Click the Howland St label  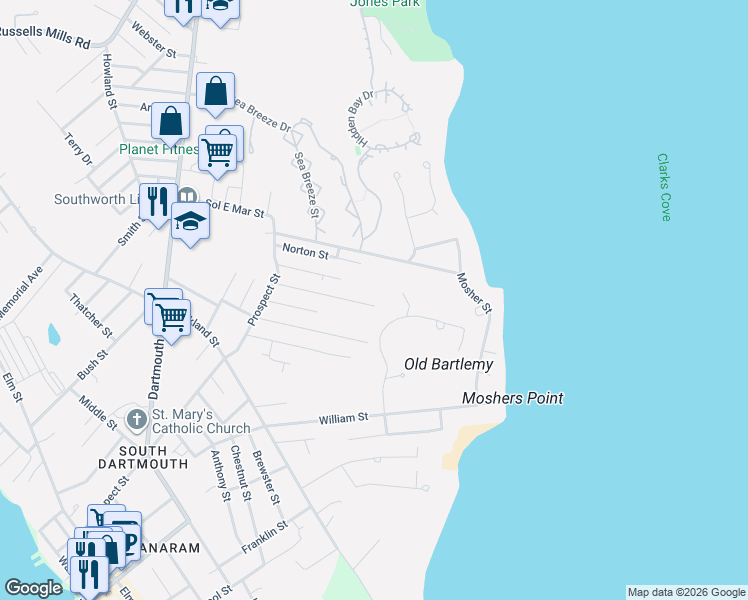[x=109, y=81]
